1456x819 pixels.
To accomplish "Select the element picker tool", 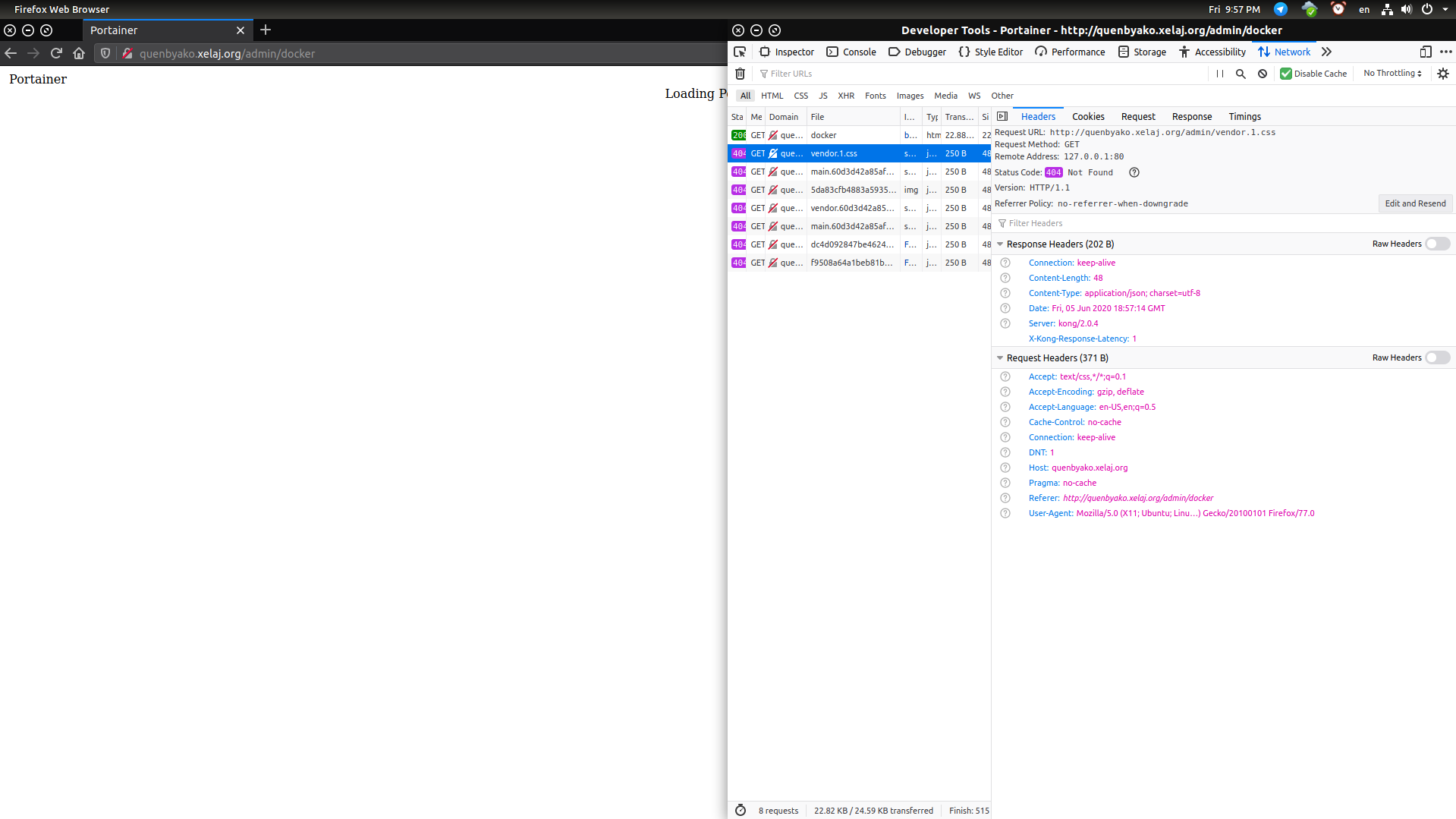I will (x=740, y=52).
